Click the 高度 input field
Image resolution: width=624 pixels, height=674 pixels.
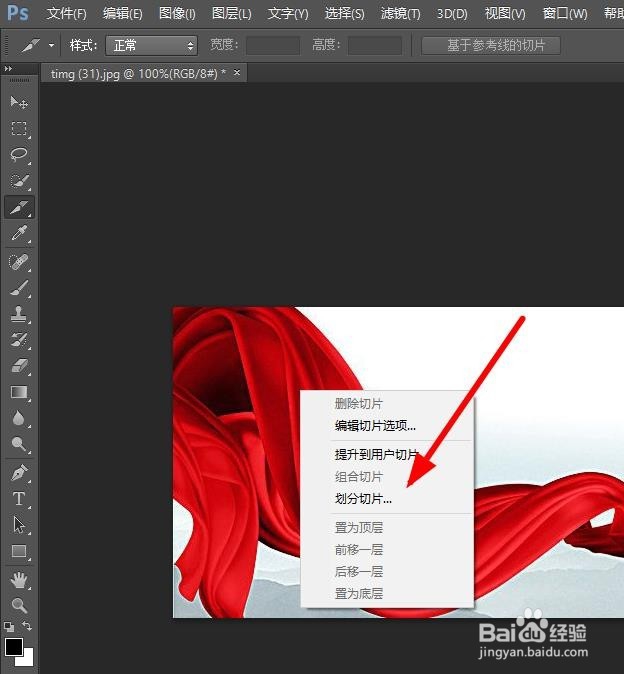pyautogui.click(x=375, y=46)
